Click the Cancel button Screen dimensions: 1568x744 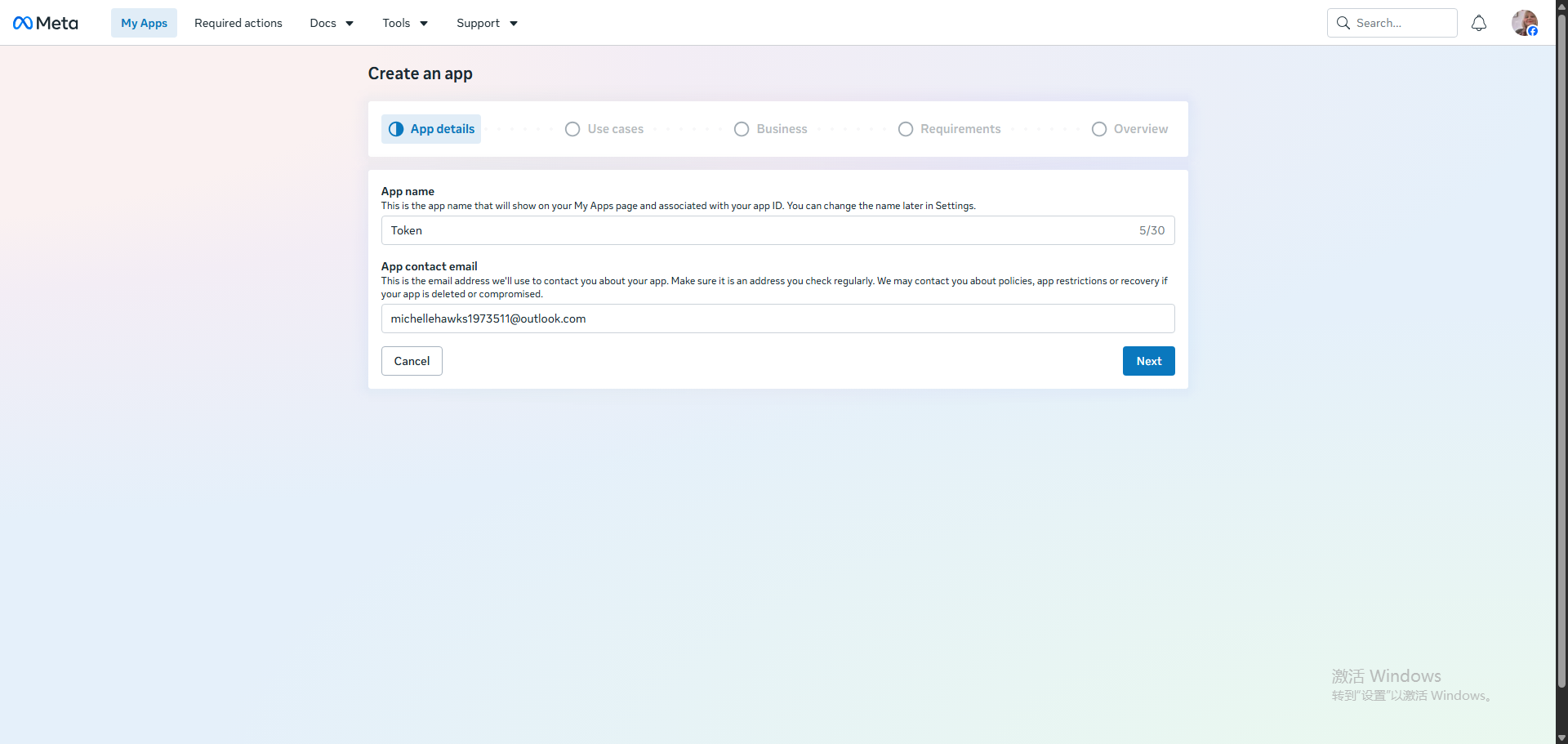click(x=412, y=361)
